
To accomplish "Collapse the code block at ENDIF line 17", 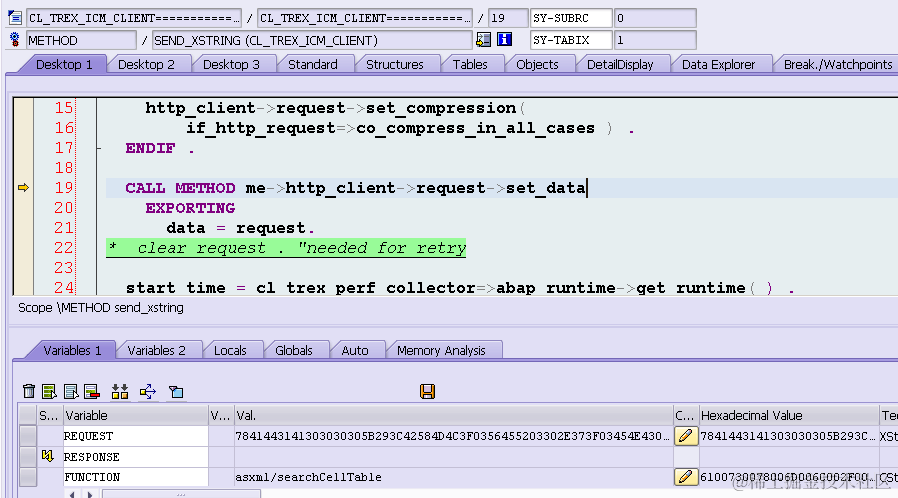I will click(x=99, y=148).
